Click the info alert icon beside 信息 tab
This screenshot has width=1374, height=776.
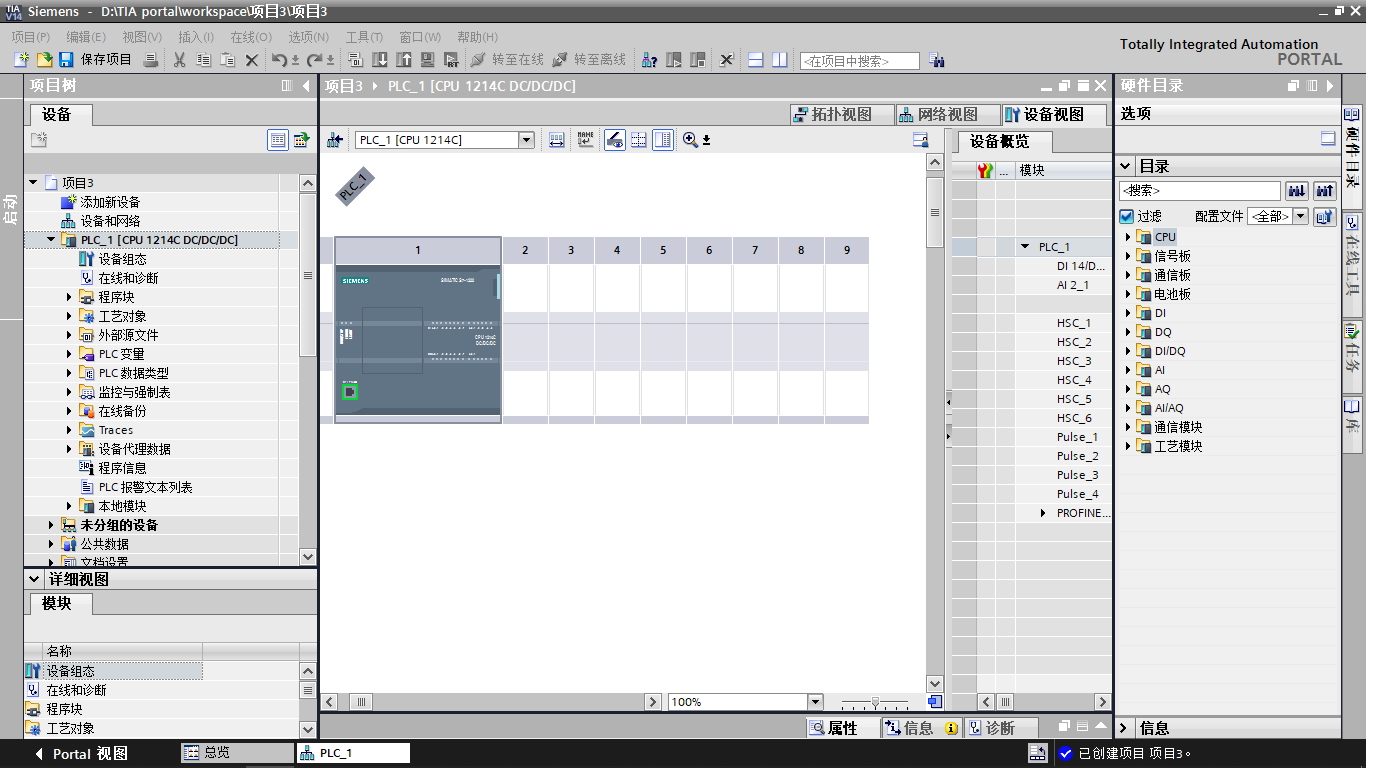951,729
